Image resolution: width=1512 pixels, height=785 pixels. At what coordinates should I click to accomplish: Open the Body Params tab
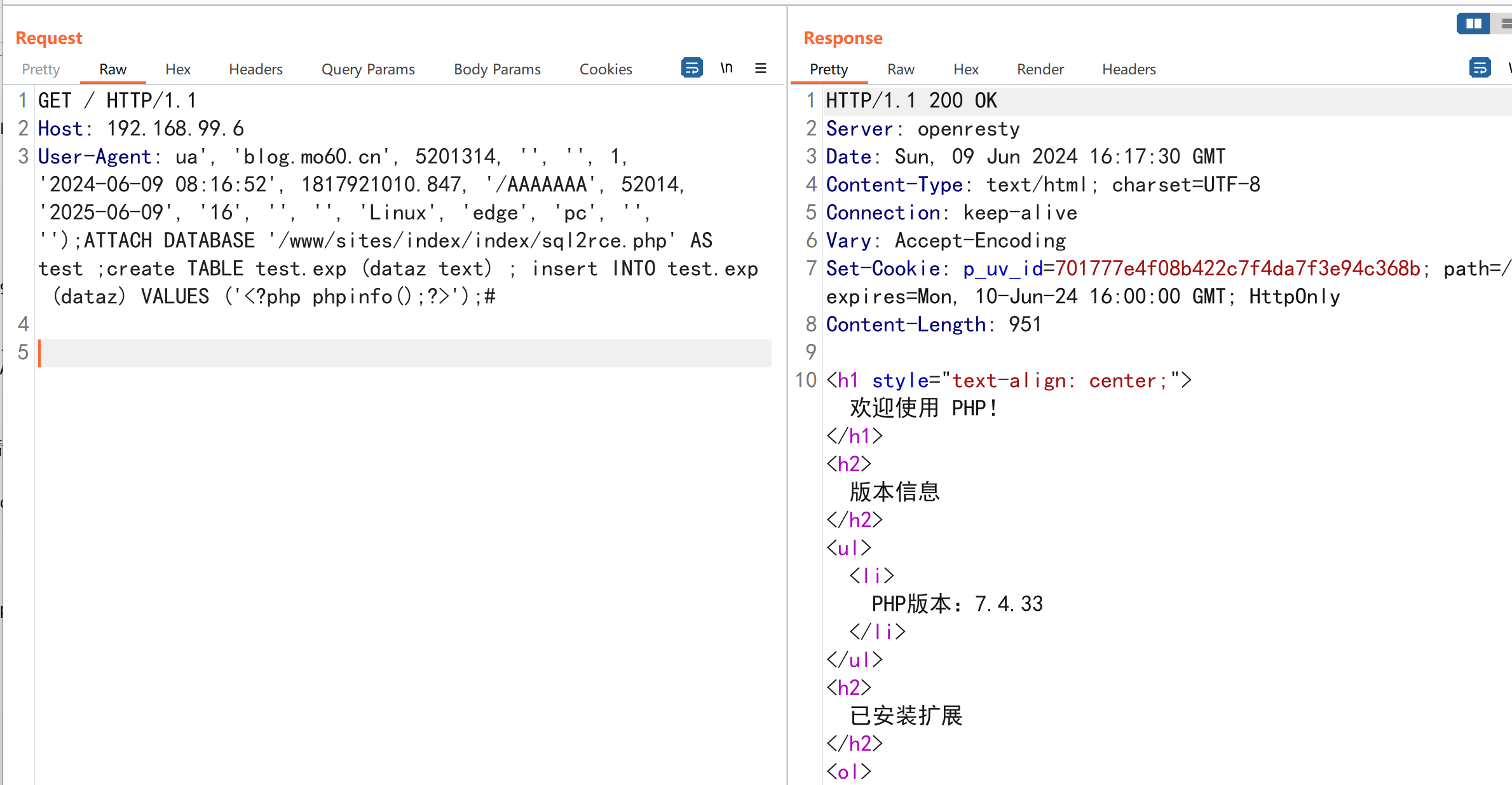(497, 69)
